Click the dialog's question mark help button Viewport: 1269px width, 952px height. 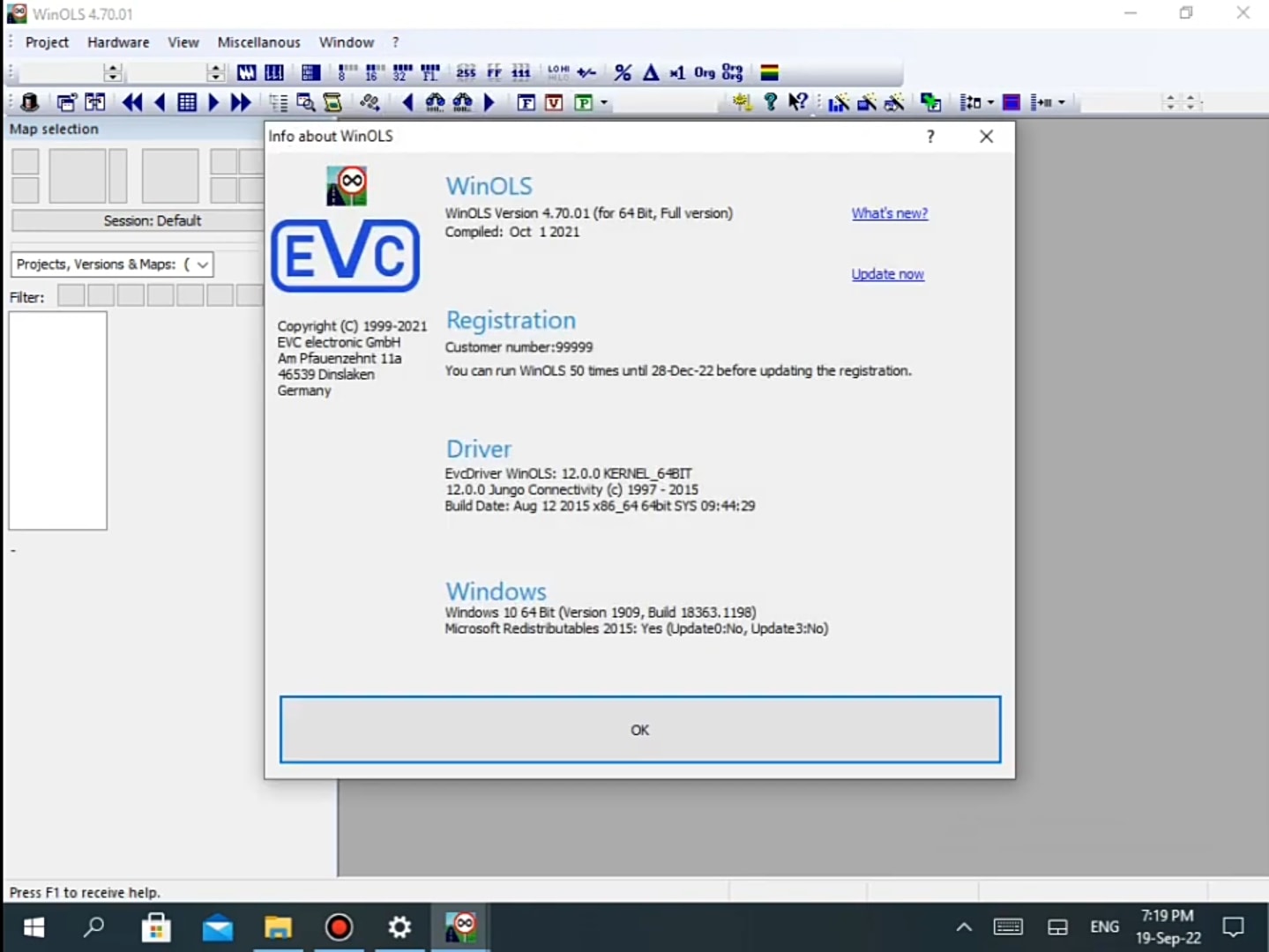point(930,137)
